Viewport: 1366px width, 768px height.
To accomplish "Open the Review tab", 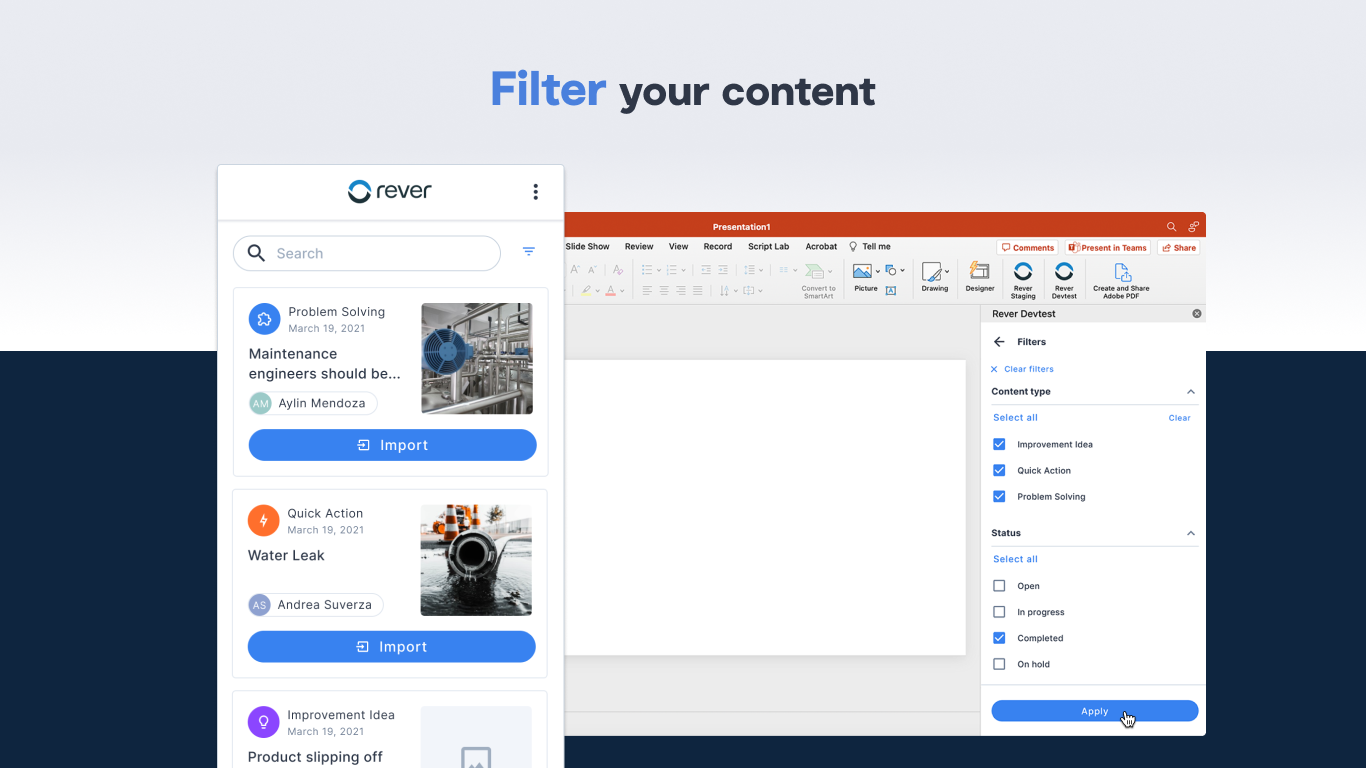I will tap(639, 246).
